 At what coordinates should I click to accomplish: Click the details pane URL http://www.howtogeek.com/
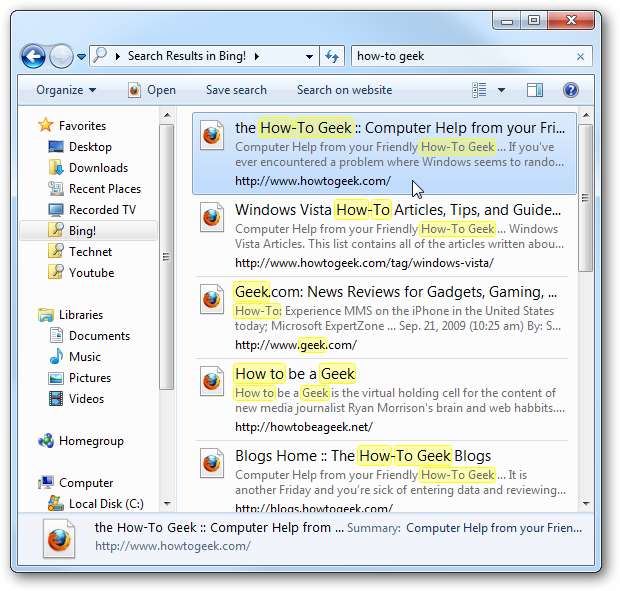tap(173, 546)
